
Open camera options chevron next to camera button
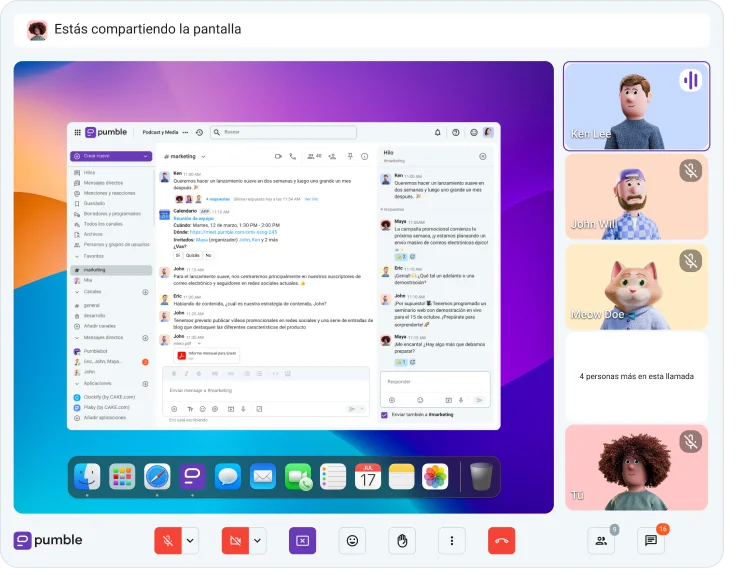258,540
